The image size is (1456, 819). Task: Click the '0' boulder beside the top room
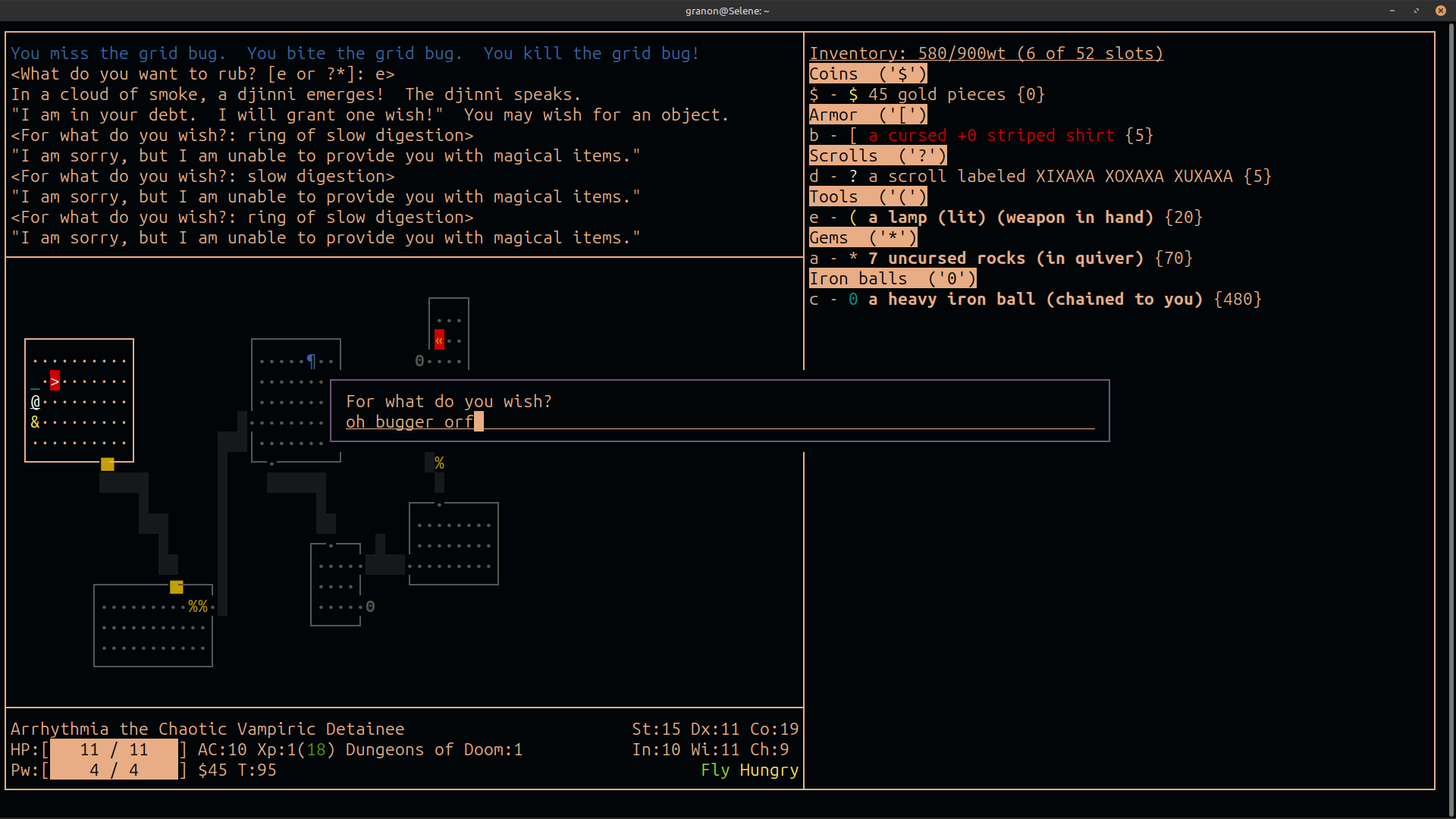click(419, 361)
